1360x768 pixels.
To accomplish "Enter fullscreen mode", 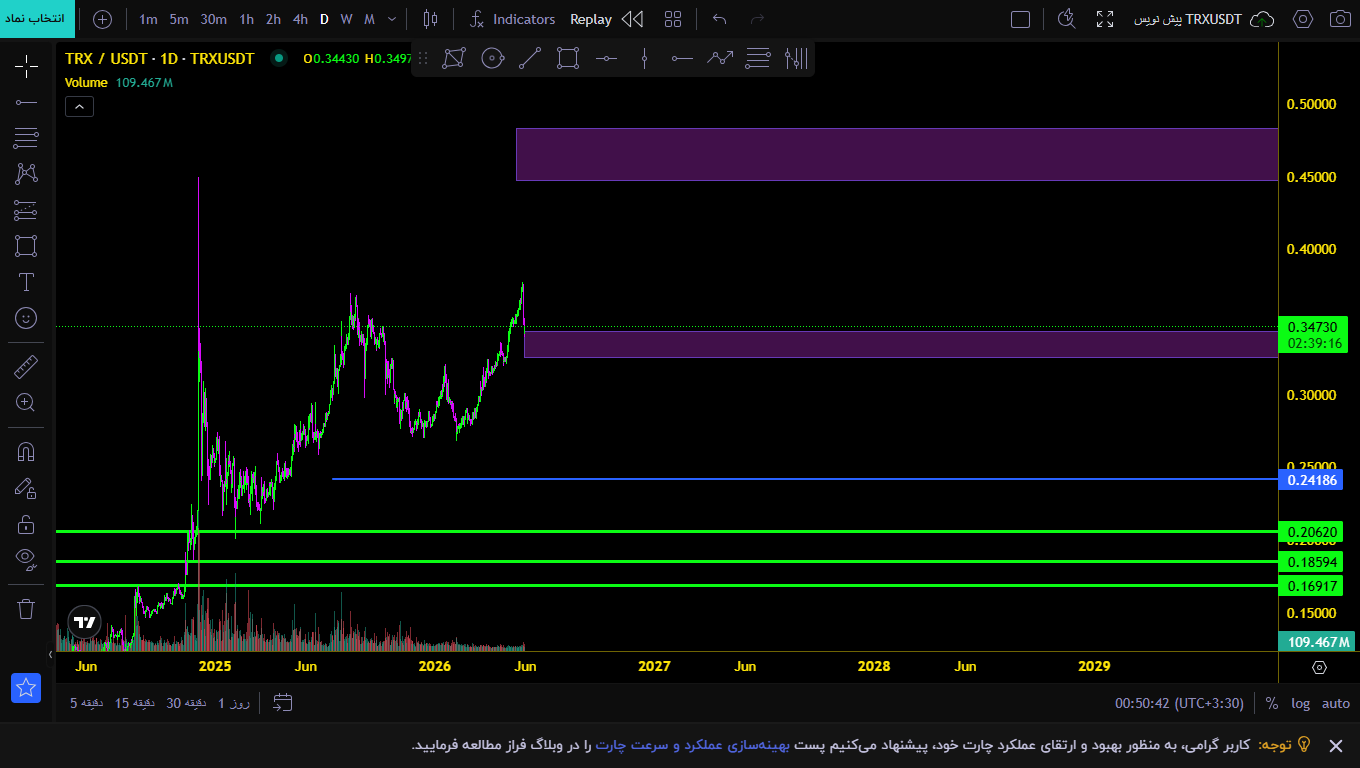I will click(x=1105, y=19).
